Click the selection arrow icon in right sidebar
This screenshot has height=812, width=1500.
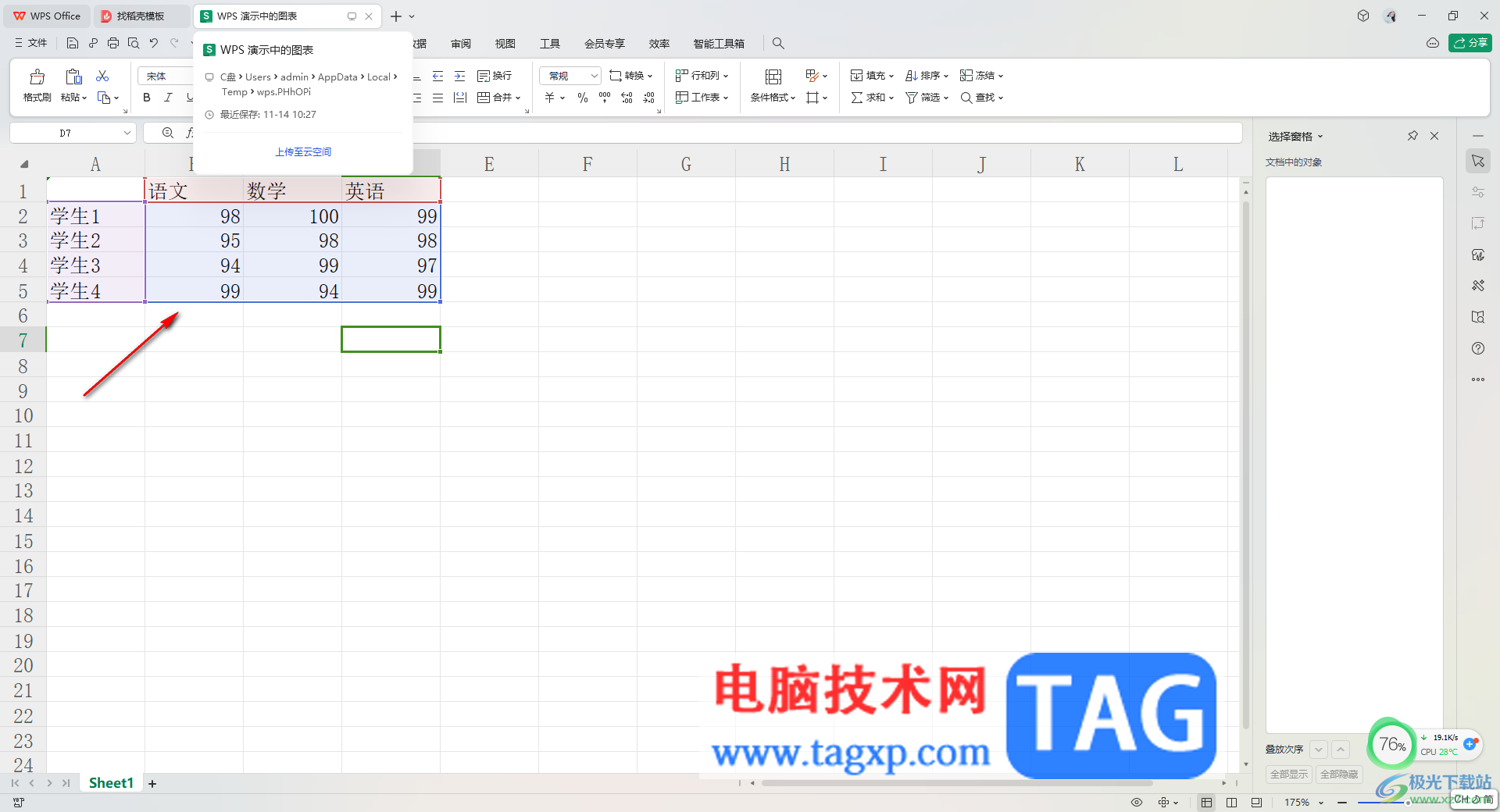(x=1478, y=162)
